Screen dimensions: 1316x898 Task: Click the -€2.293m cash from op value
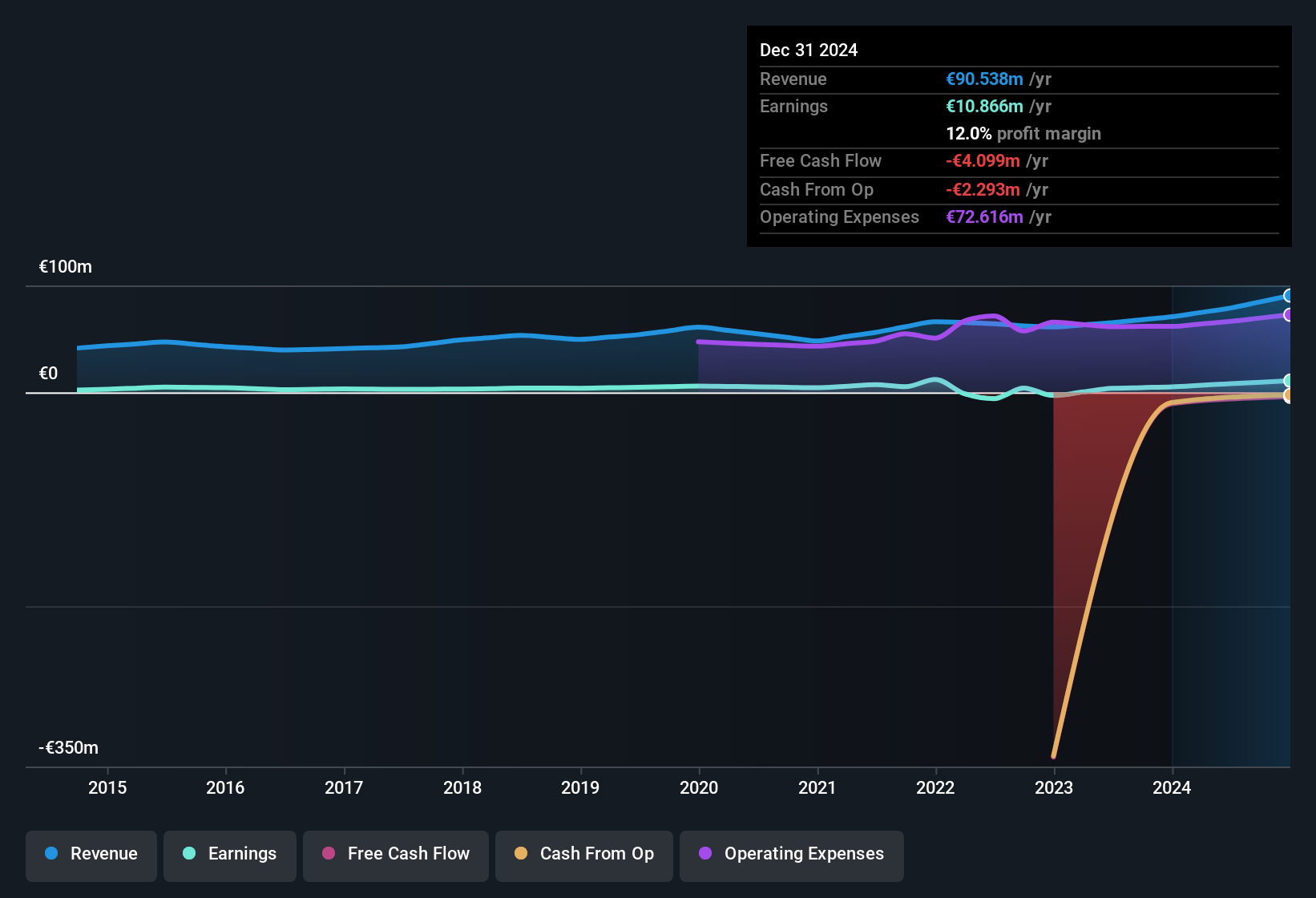pyautogui.click(x=983, y=189)
